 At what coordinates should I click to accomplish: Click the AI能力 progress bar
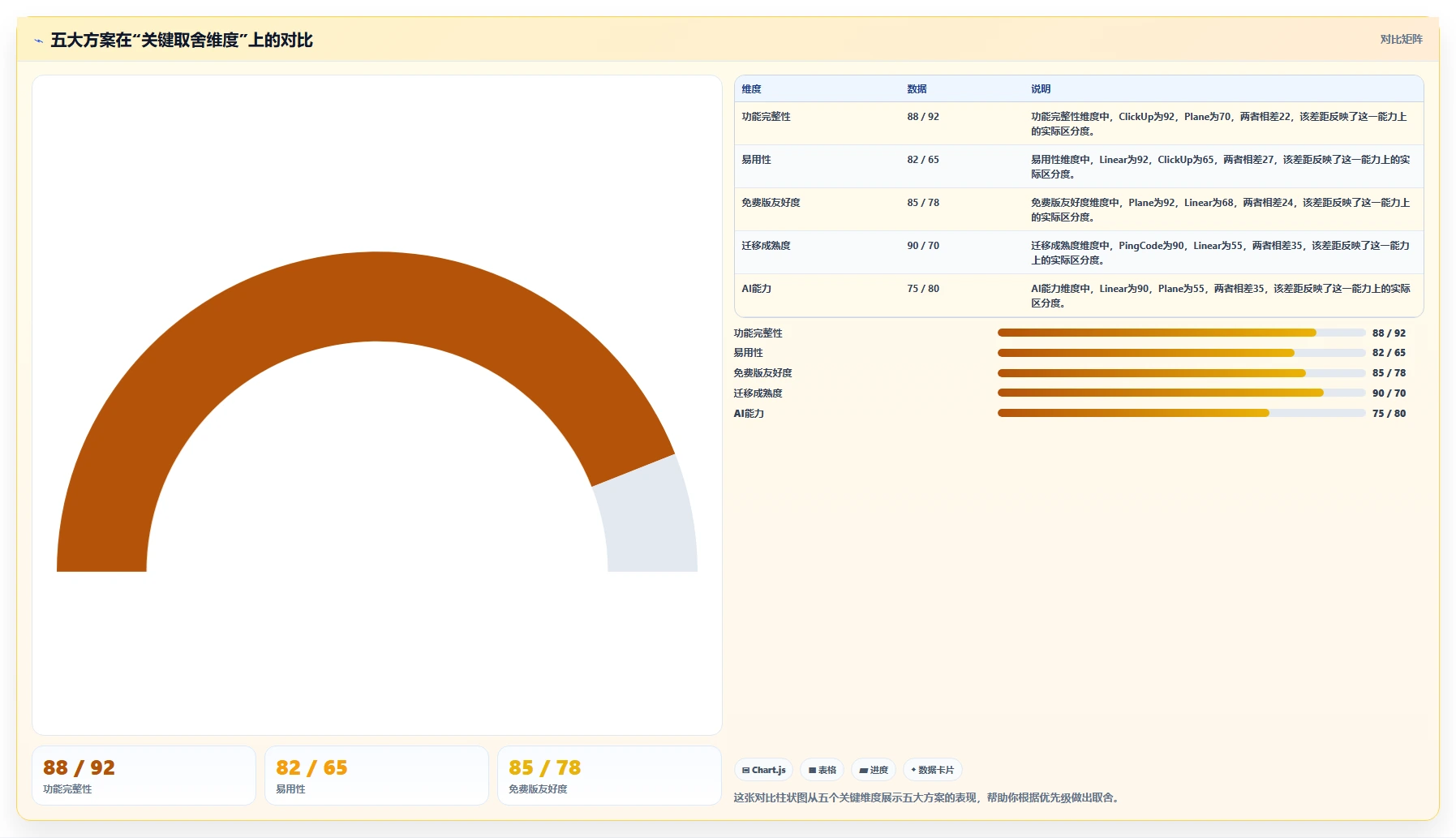click(1181, 413)
